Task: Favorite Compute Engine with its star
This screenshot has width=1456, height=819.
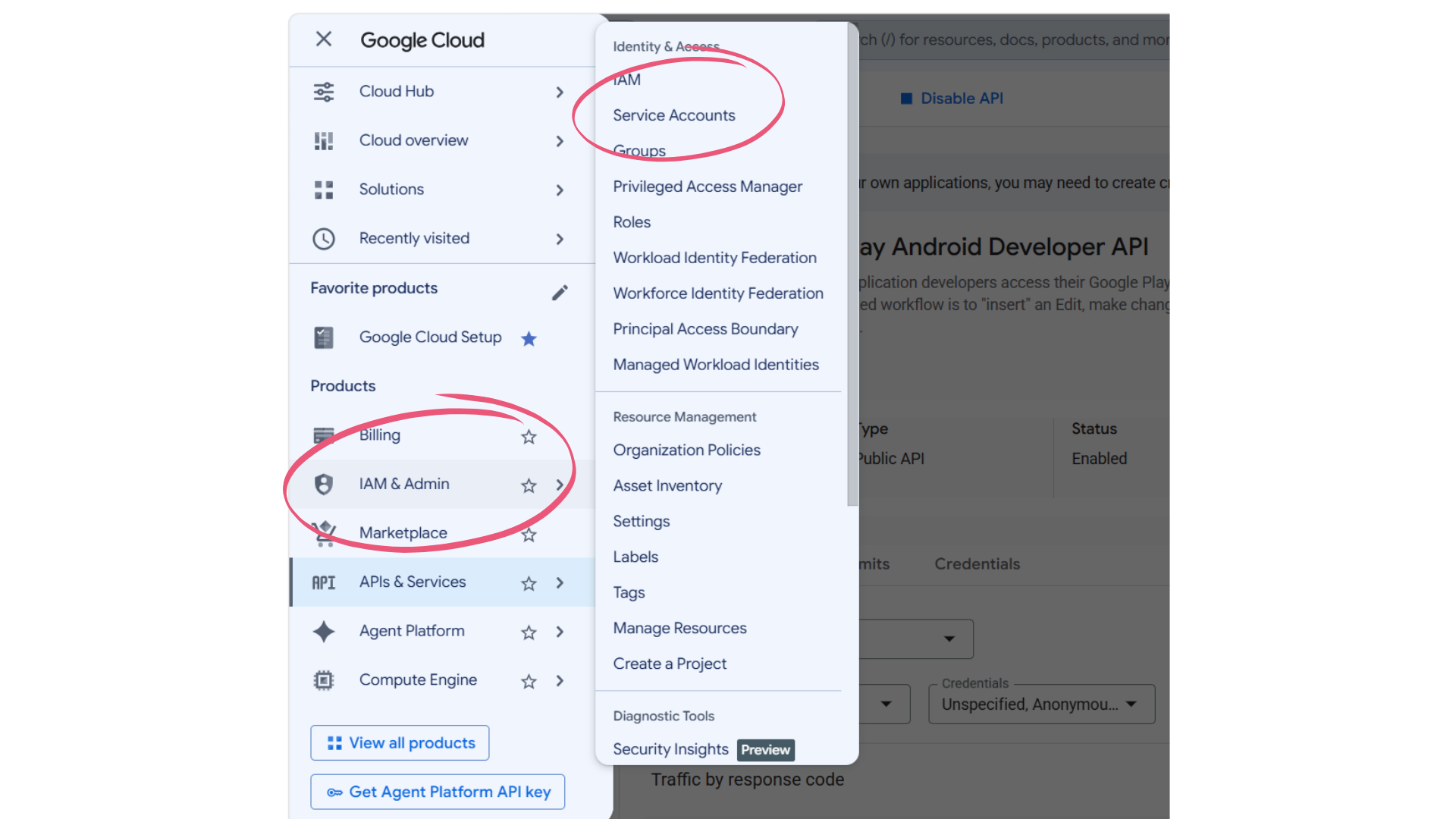Action: pyautogui.click(x=529, y=682)
